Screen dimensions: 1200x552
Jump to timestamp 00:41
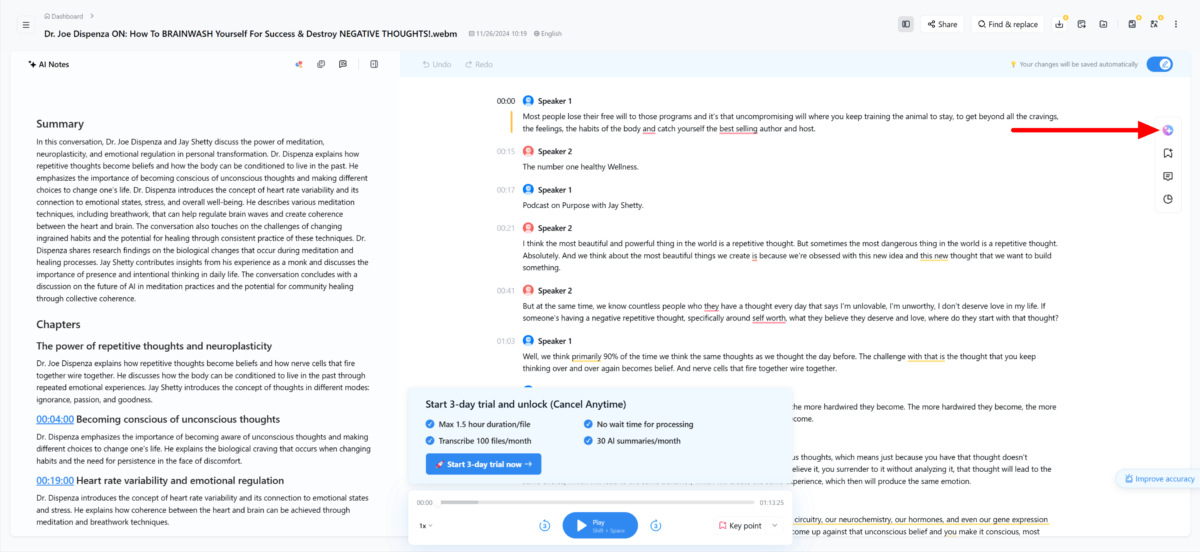click(x=506, y=290)
